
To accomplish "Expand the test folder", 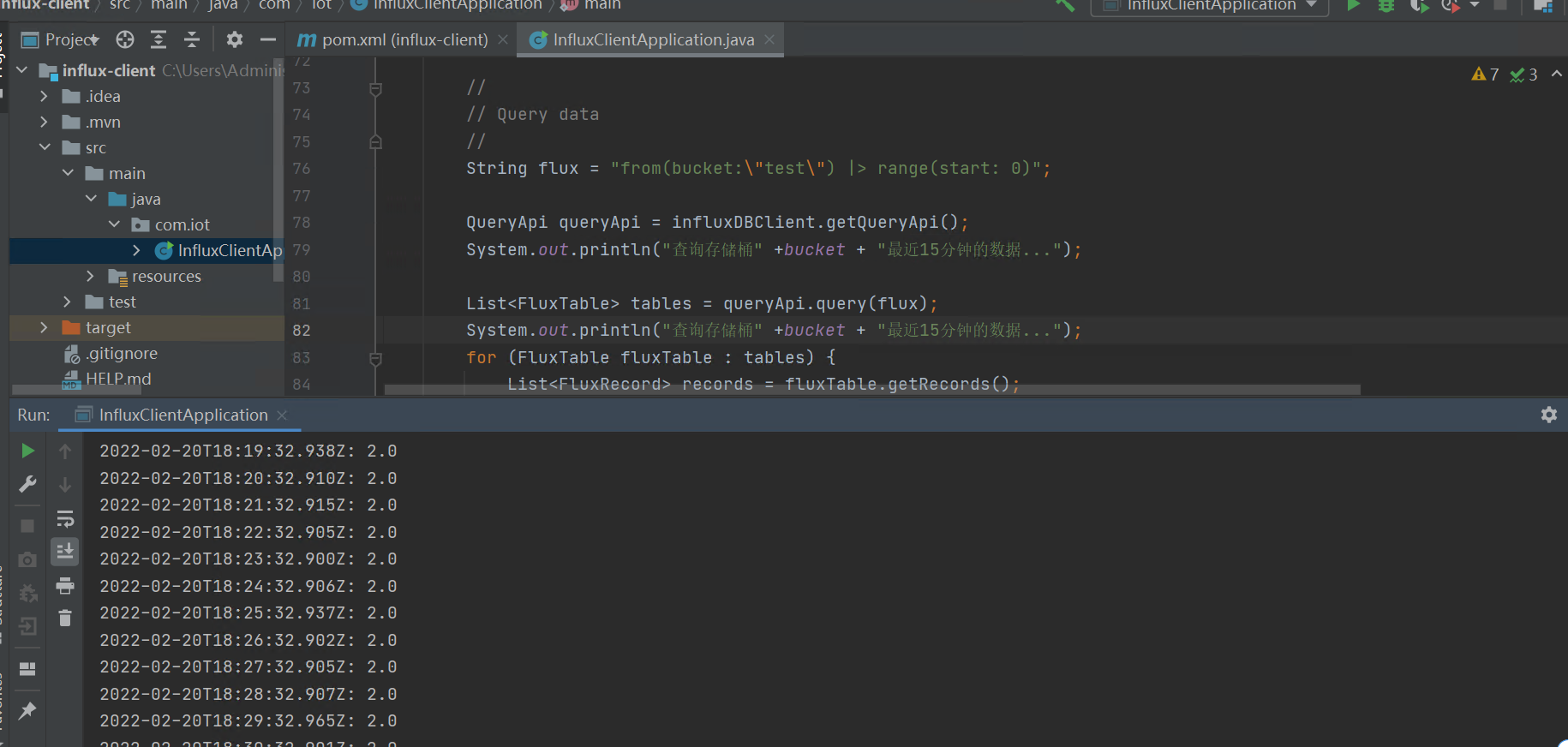I will (x=68, y=302).
